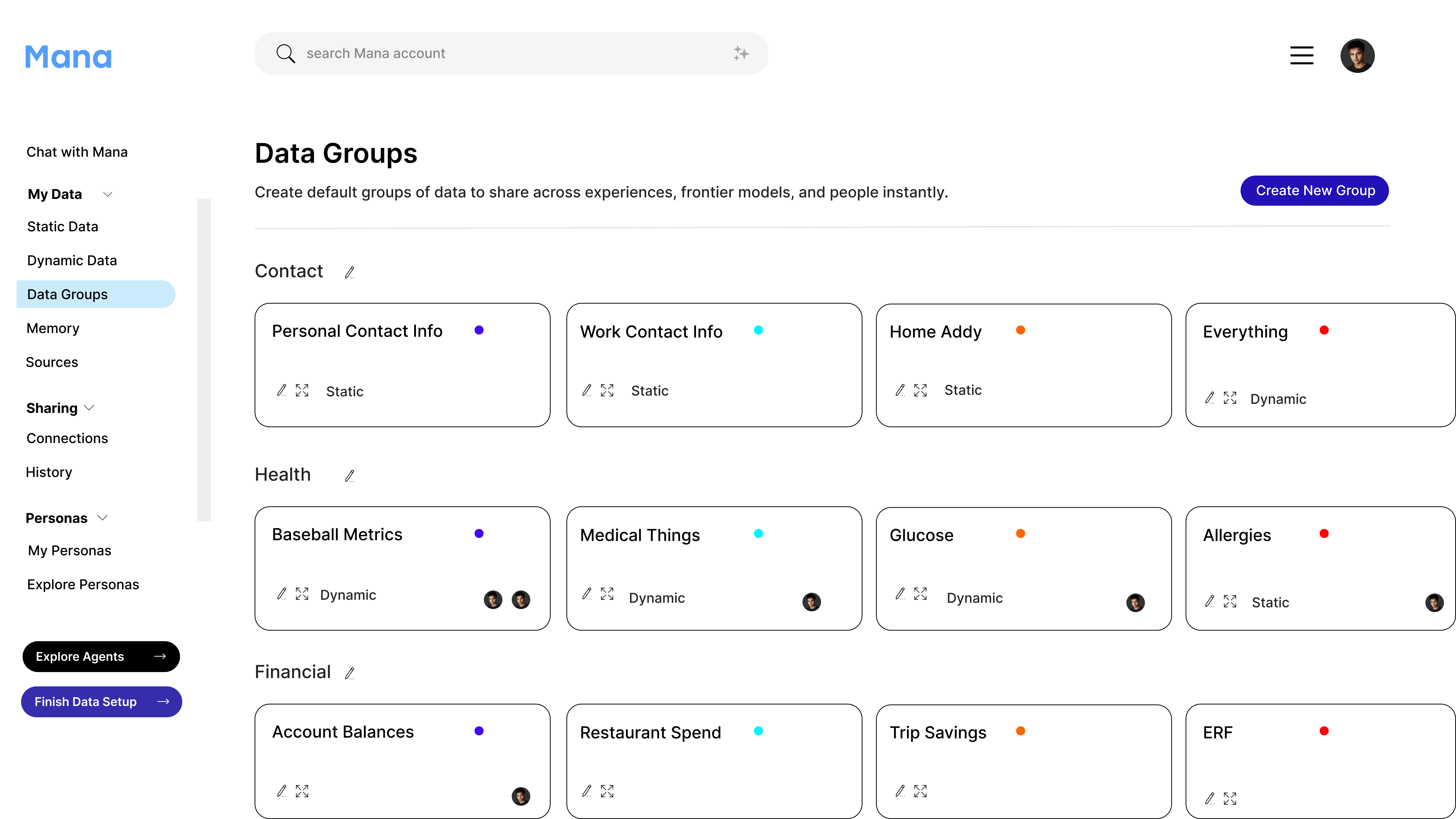The width and height of the screenshot is (1456, 819).
Task: Click the purple dot on Personal Contact Info
Action: coord(479,330)
